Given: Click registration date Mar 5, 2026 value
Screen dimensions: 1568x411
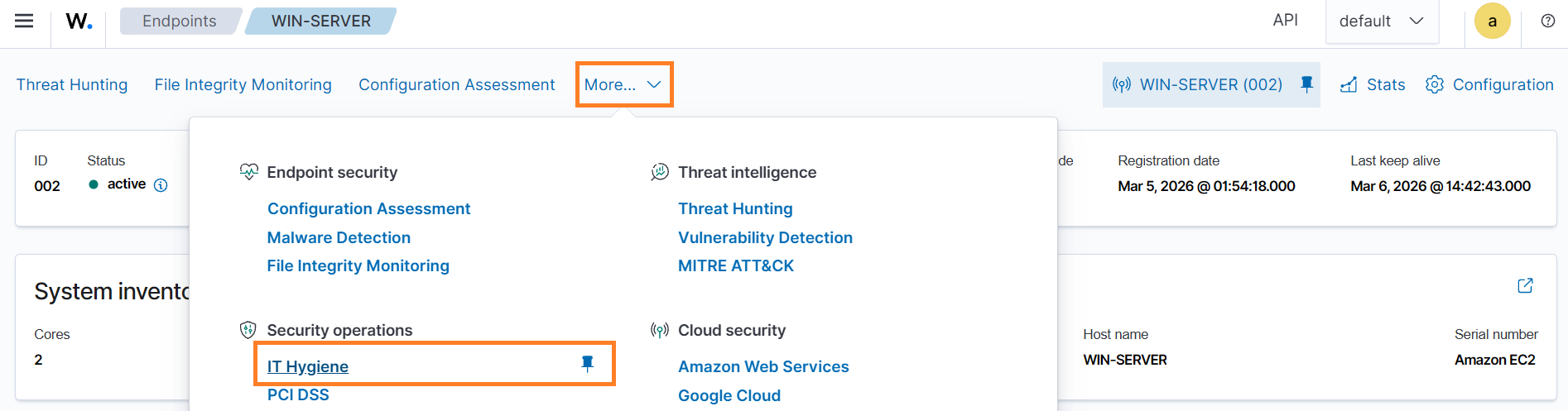Looking at the screenshot, I should coord(1206,186).
